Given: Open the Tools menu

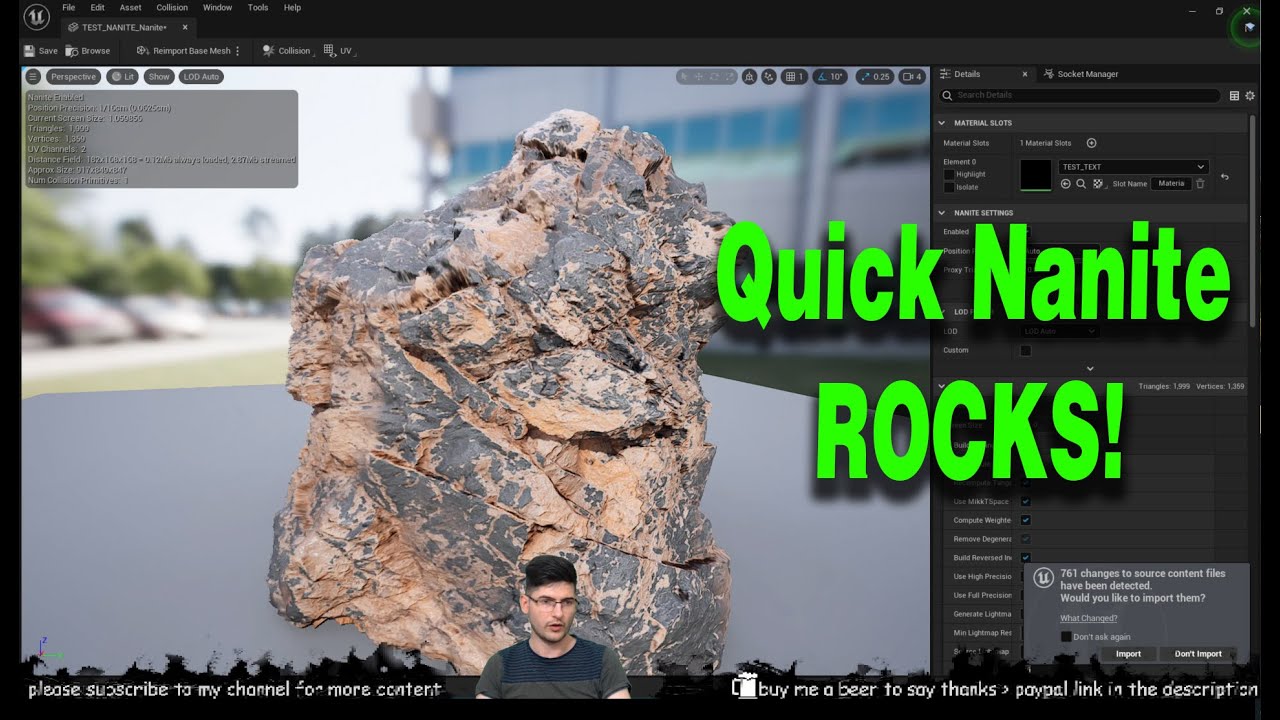Looking at the screenshot, I should (x=258, y=7).
